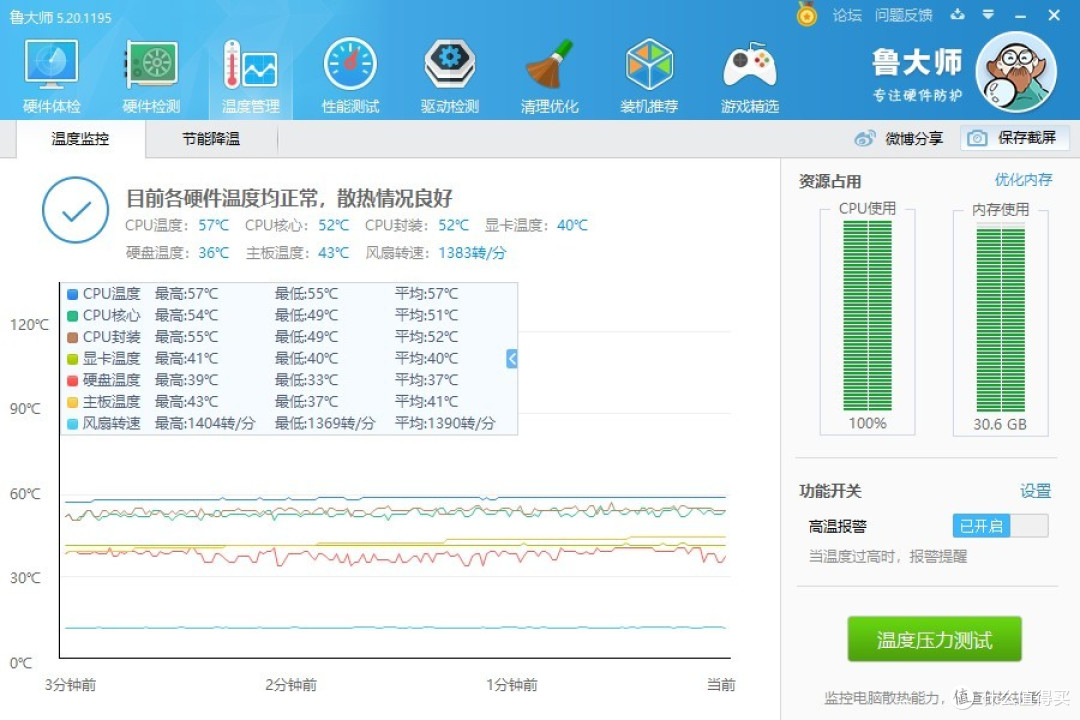
Task: Click 当前 time axis label
Action: (720, 685)
